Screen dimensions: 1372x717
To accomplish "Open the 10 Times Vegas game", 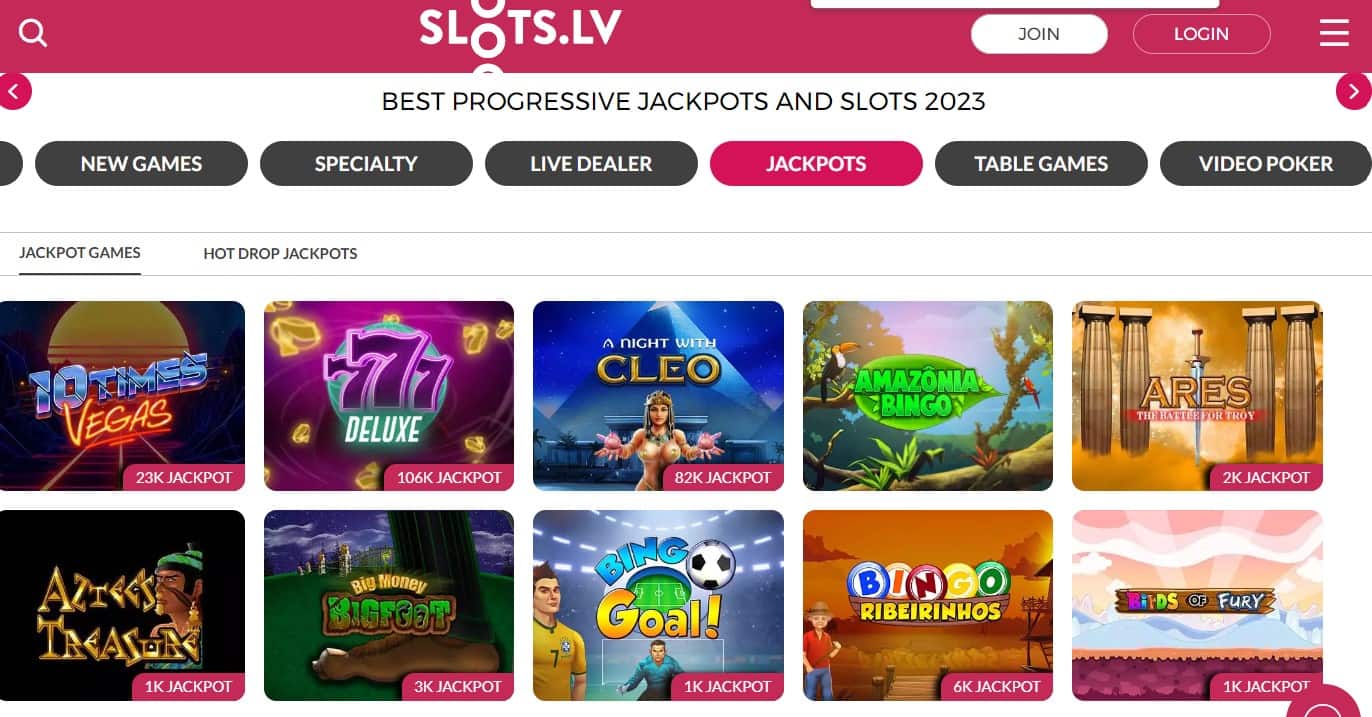I will (122, 396).
